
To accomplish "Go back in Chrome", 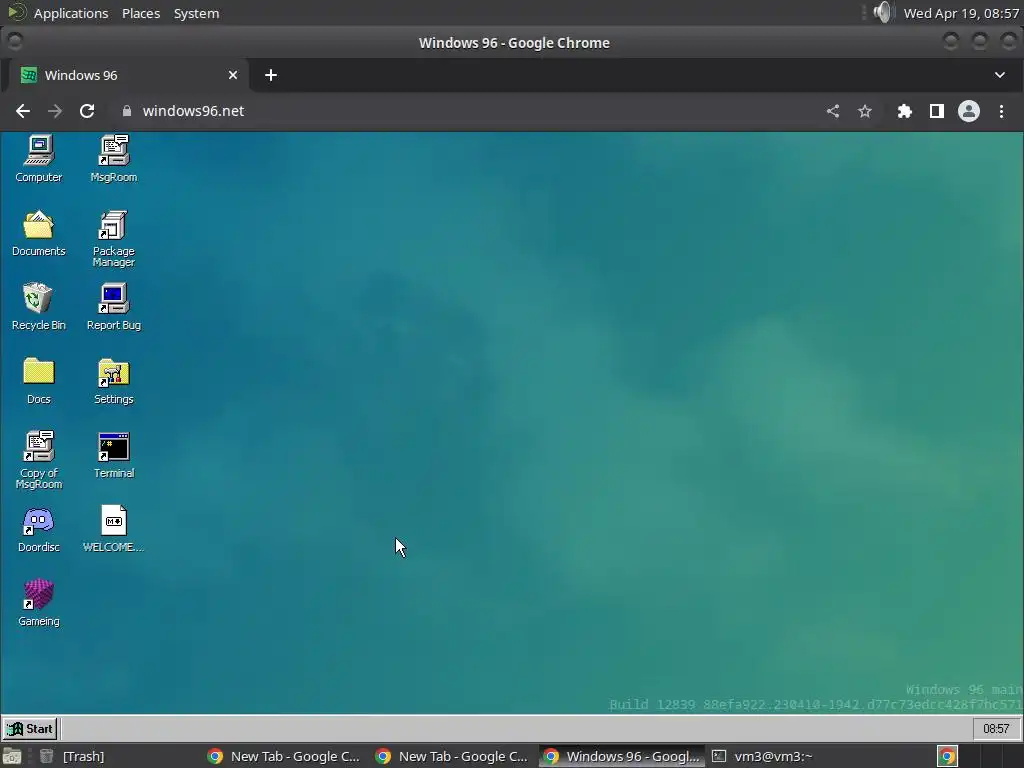I will 23,111.
